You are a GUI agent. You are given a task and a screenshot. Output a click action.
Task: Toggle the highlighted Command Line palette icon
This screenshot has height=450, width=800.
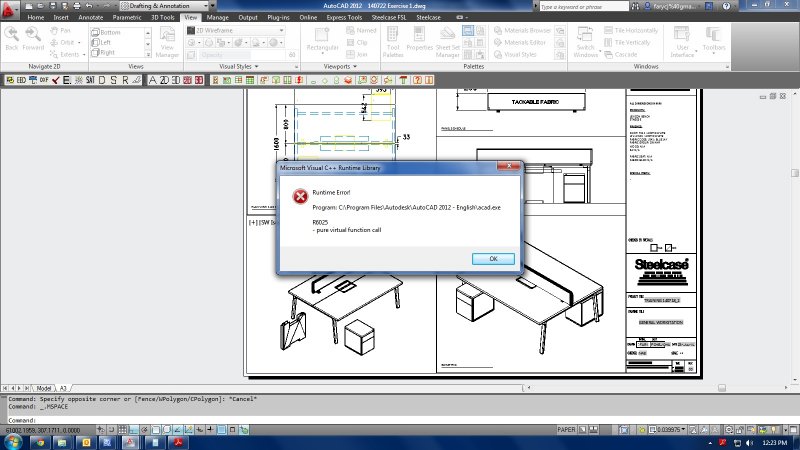[468, 31]
